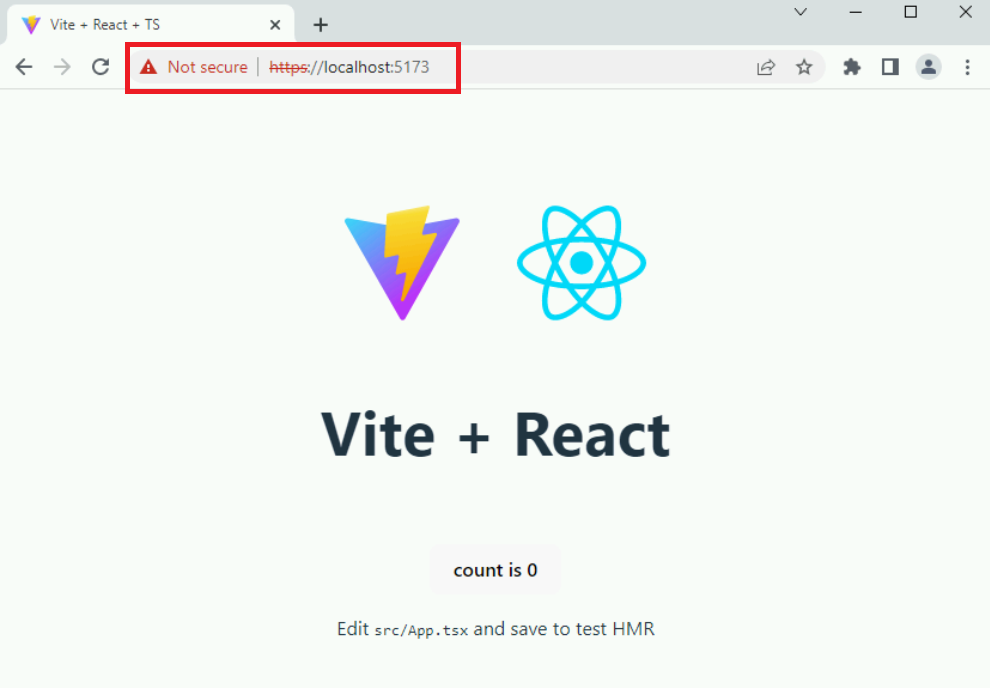Screen dimensions: 990x688
Task: Bookmark this tab with the star icon
Action: click(804, 67)
